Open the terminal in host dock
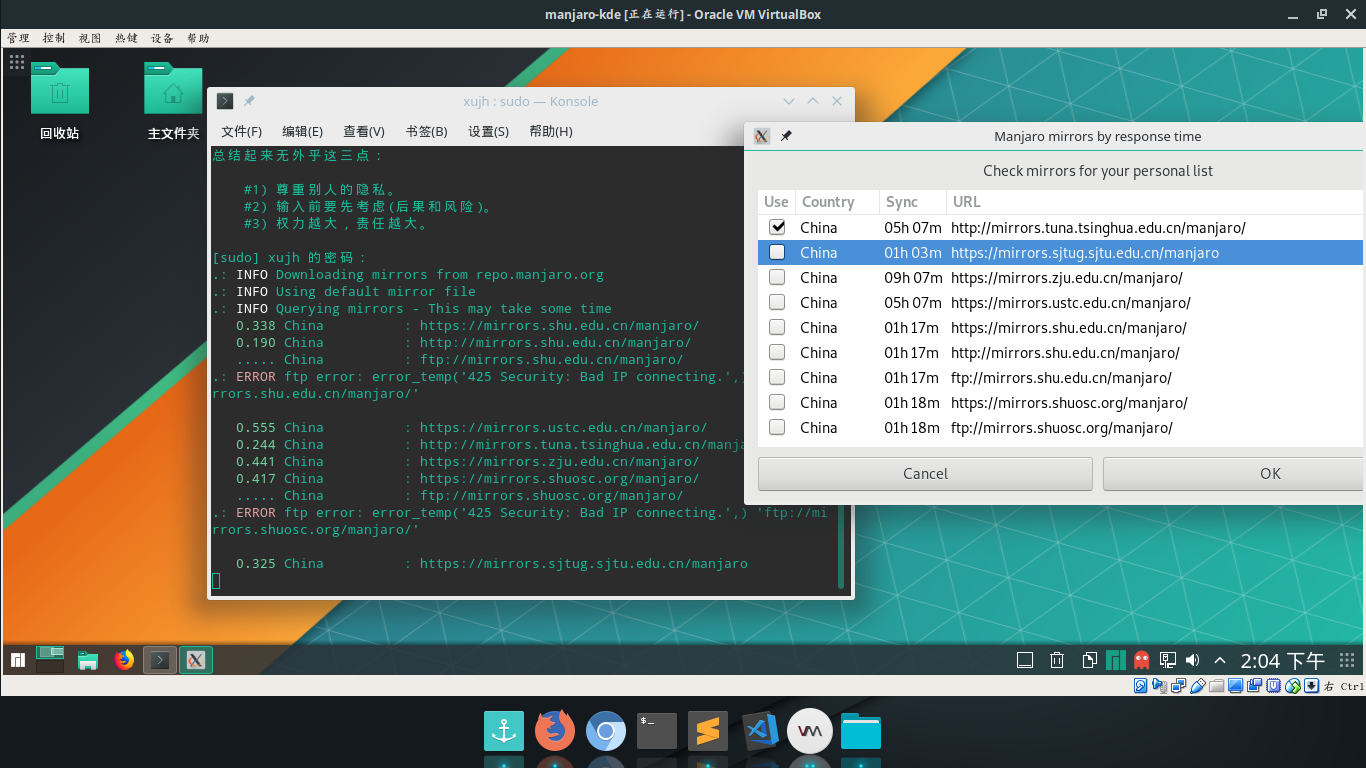 (657, 732)
